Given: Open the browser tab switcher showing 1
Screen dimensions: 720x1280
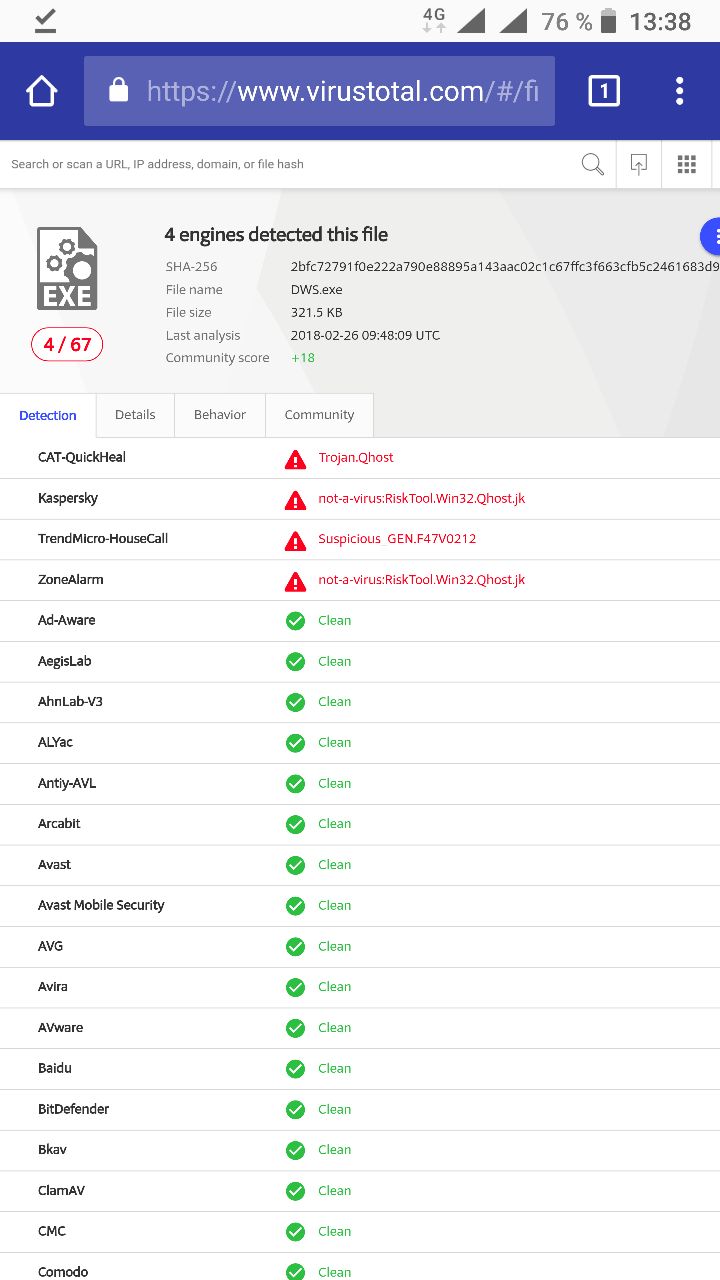Looking at the screenshot, I should pyautogui.click(x=604, y=91).
